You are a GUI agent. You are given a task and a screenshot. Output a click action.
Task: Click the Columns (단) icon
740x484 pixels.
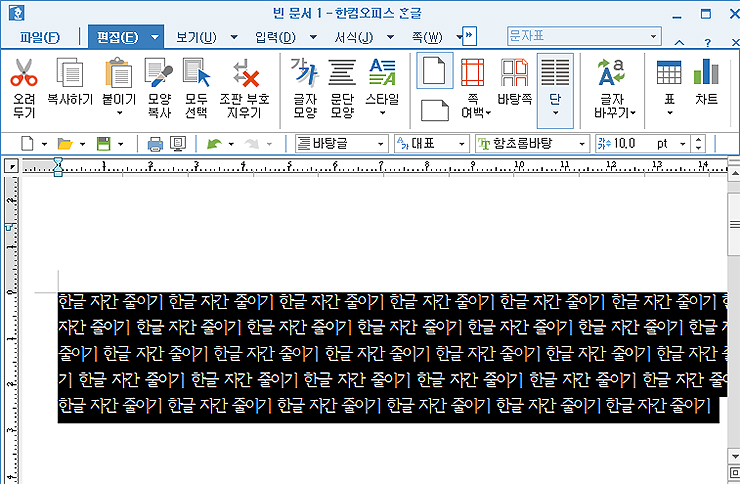(555, 73)
